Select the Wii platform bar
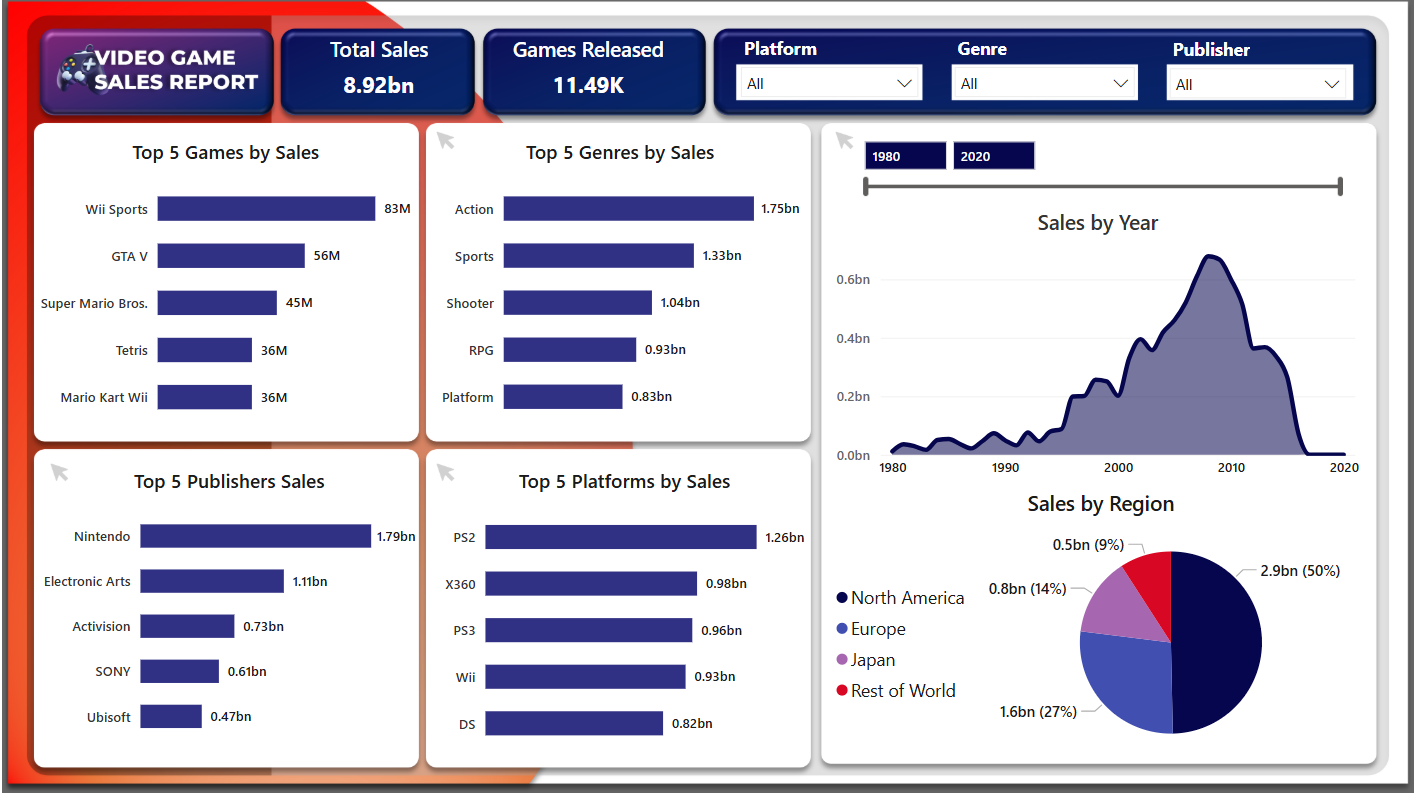This screenshot has height=793, width=1416. (x=586, y=677)
